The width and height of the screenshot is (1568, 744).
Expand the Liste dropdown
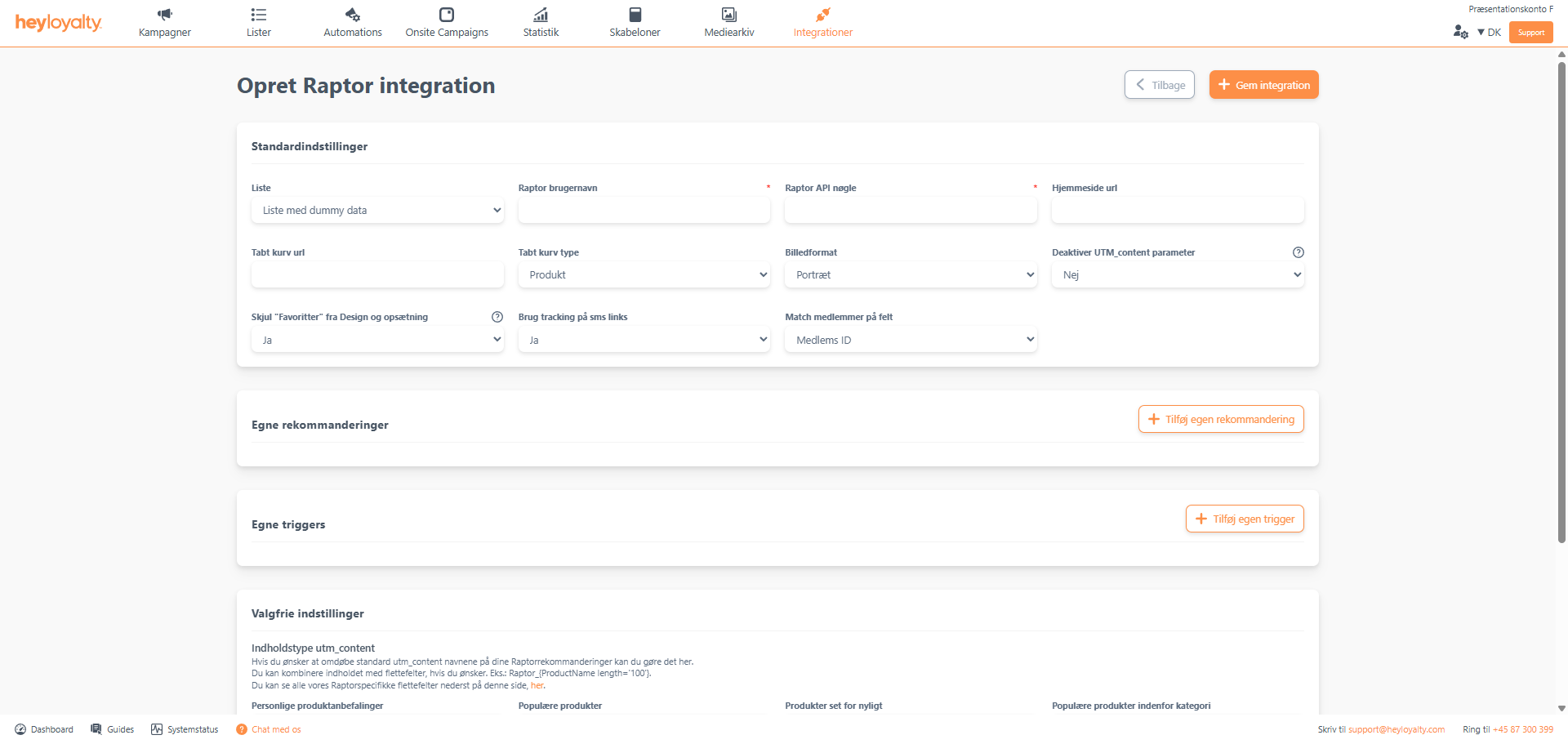[377, 211]
